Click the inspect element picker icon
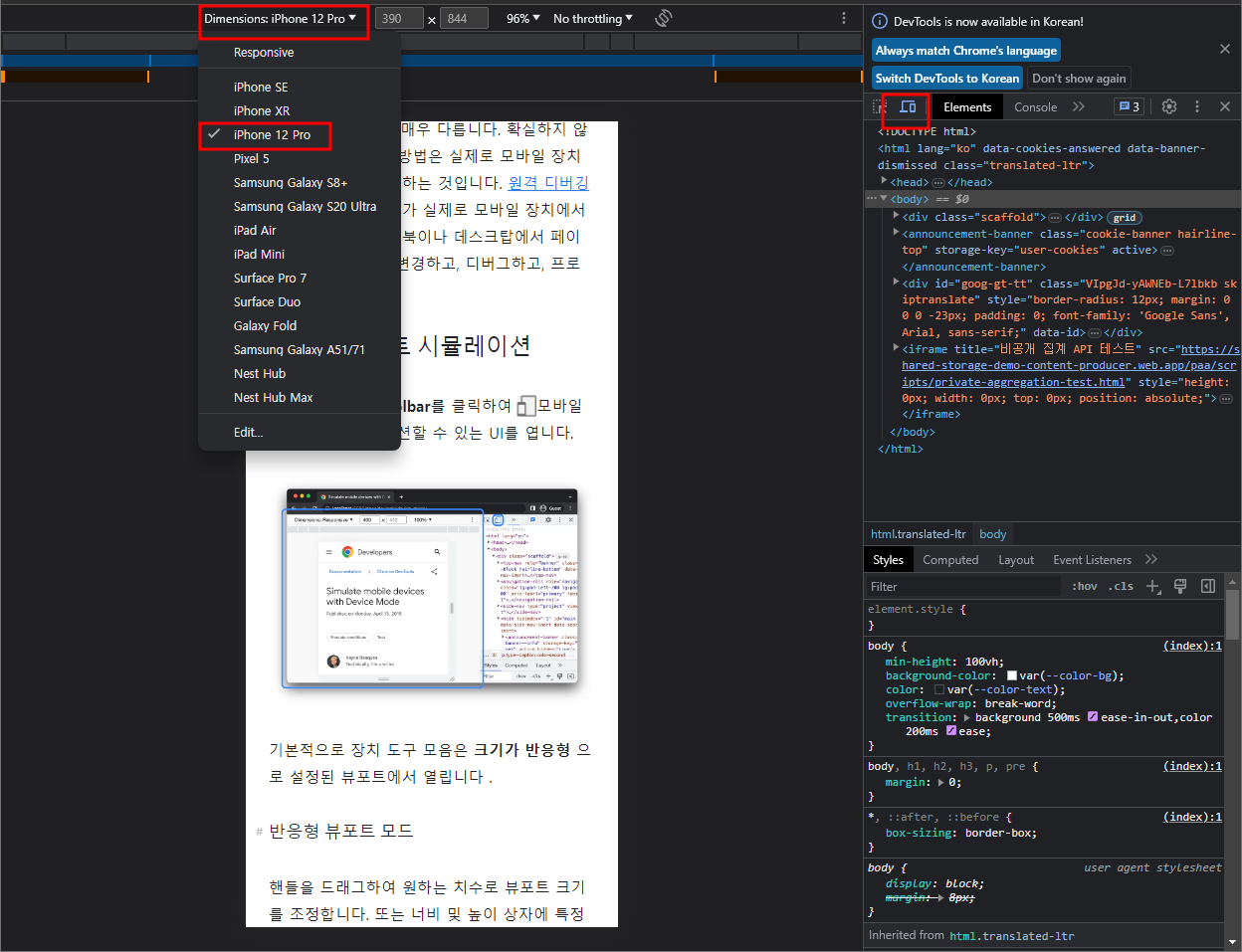 tap(880, 106)
